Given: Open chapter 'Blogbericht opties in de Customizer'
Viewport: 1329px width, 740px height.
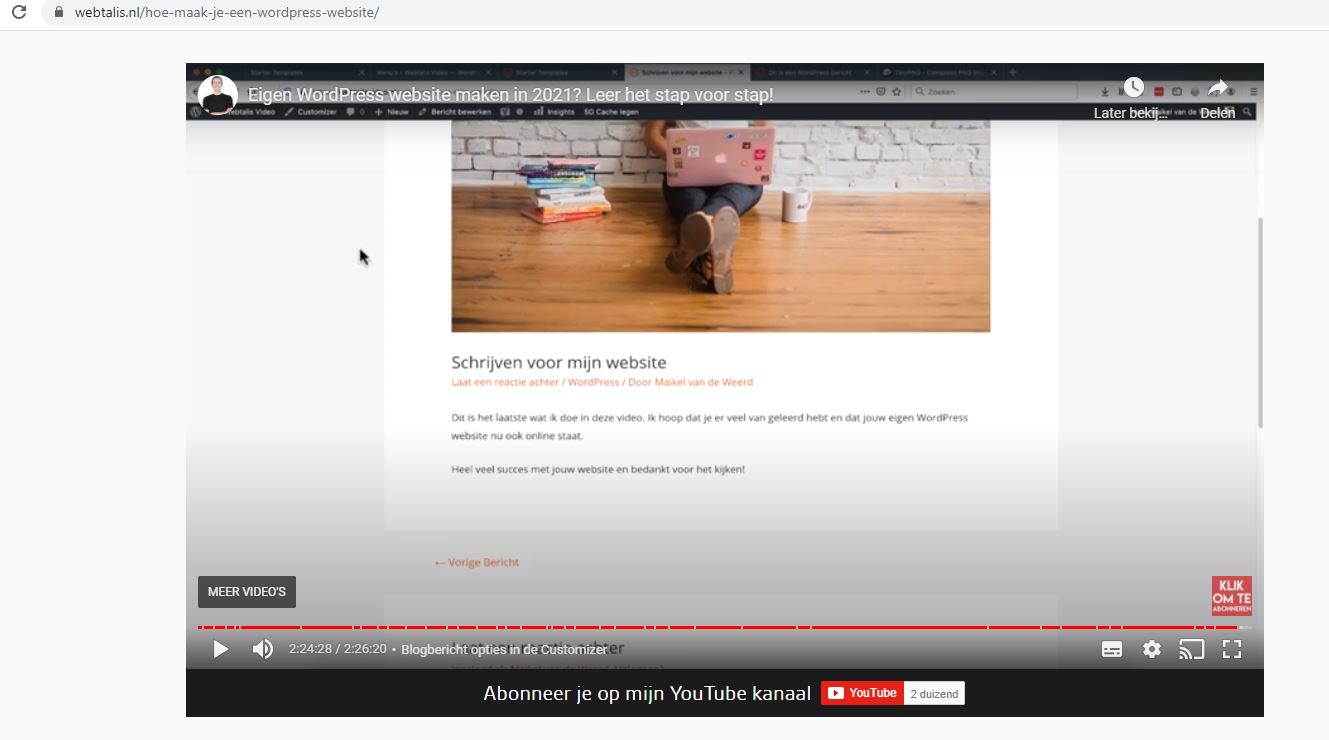Looking at the screenshot, I should (x=504, y=649).
